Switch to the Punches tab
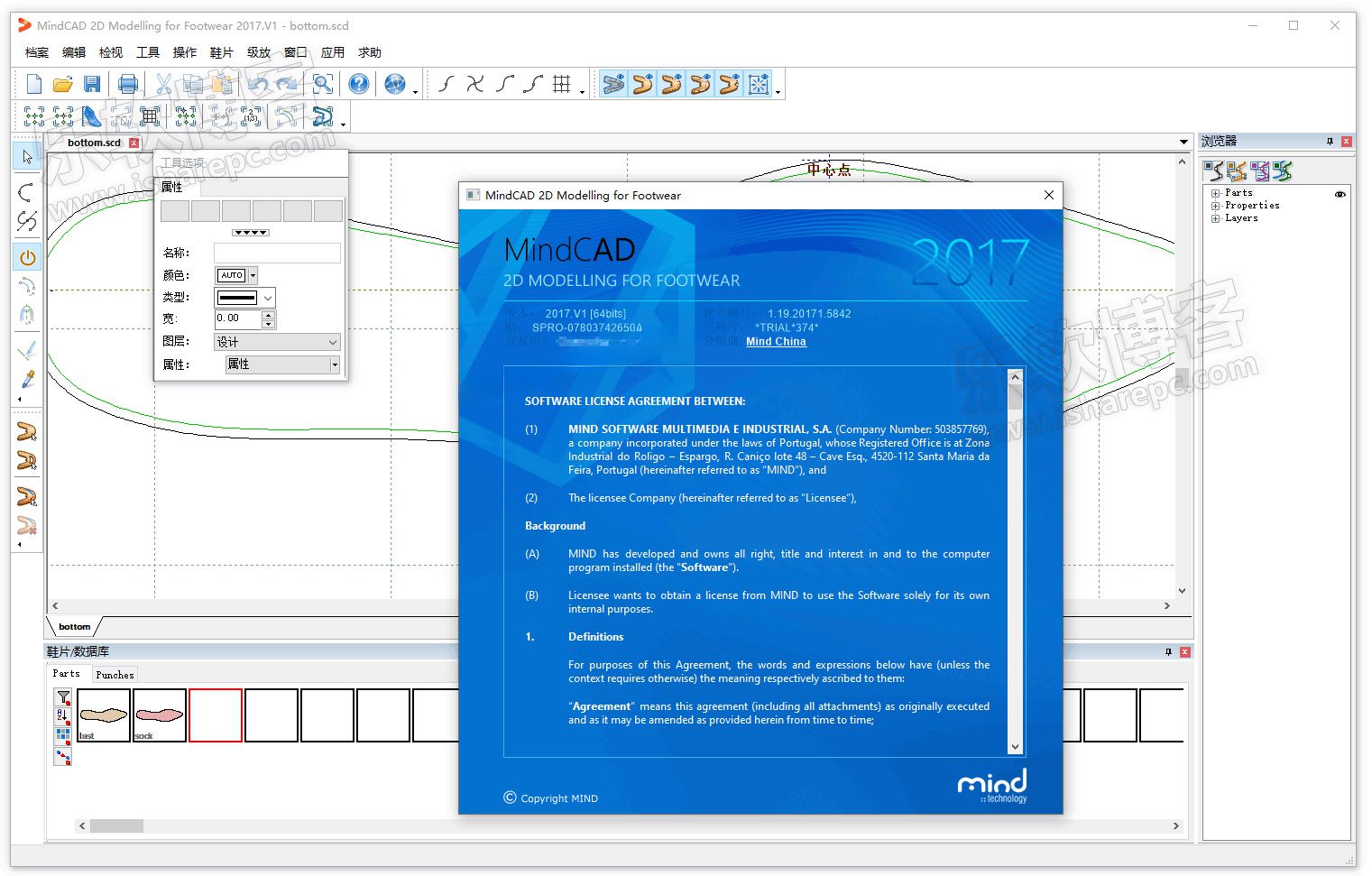This screenshot has width=1372, height=876. tap(115, 675)
